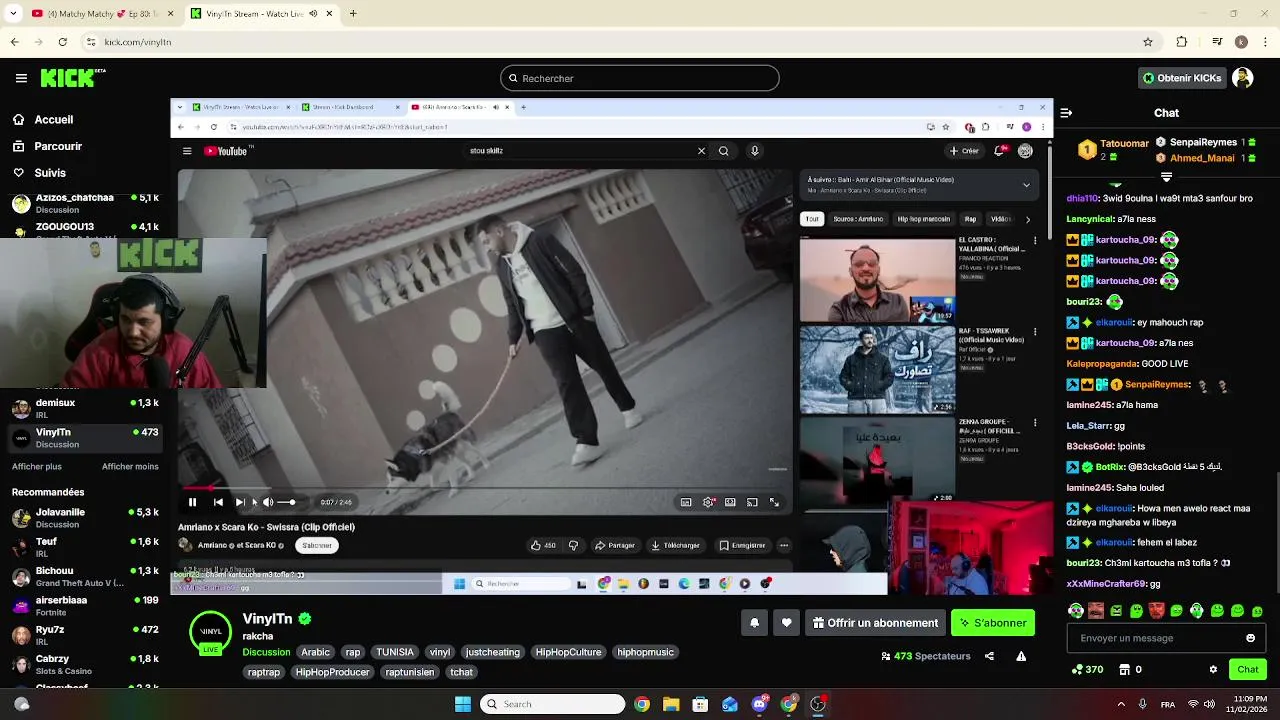Click the KICK logo
Screen dimensions: 1280x720
tap(72, 78)
